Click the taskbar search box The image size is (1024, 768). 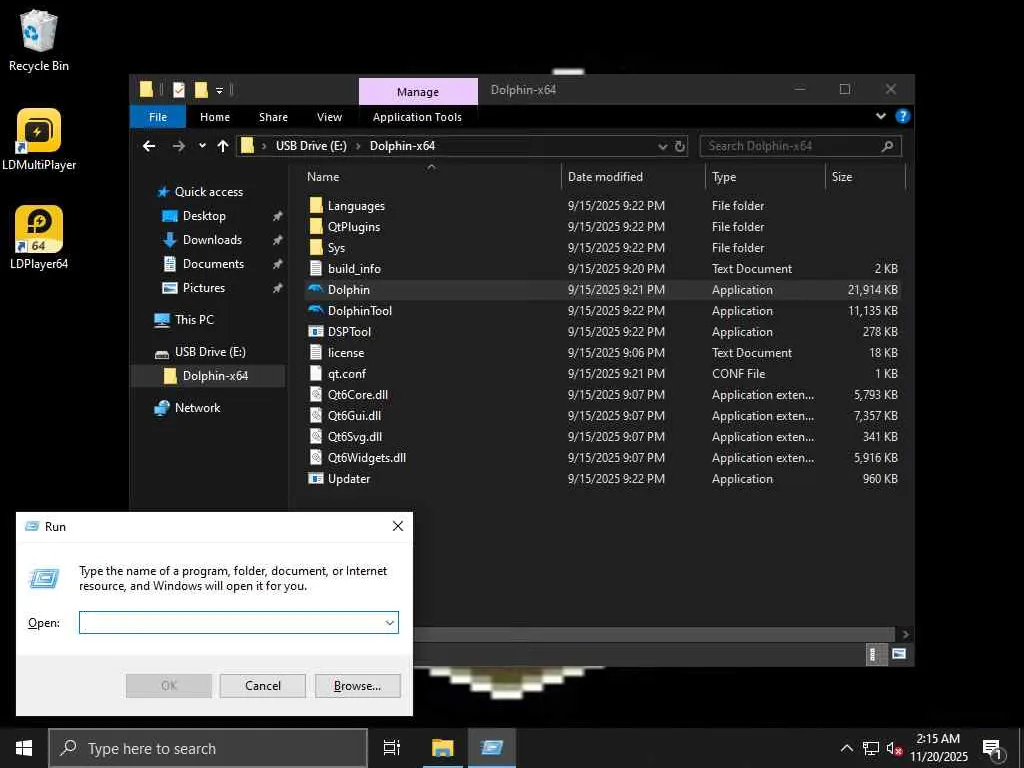208,748
